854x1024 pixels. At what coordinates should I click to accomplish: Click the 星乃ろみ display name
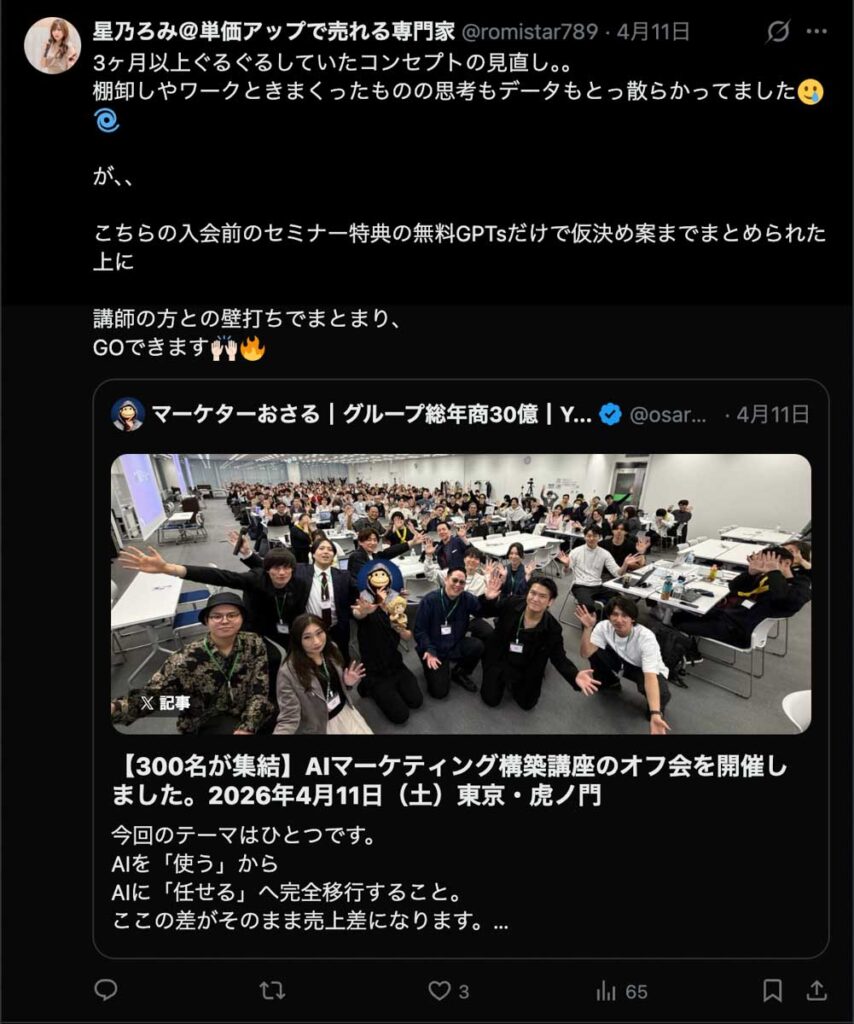coord(274,31)
